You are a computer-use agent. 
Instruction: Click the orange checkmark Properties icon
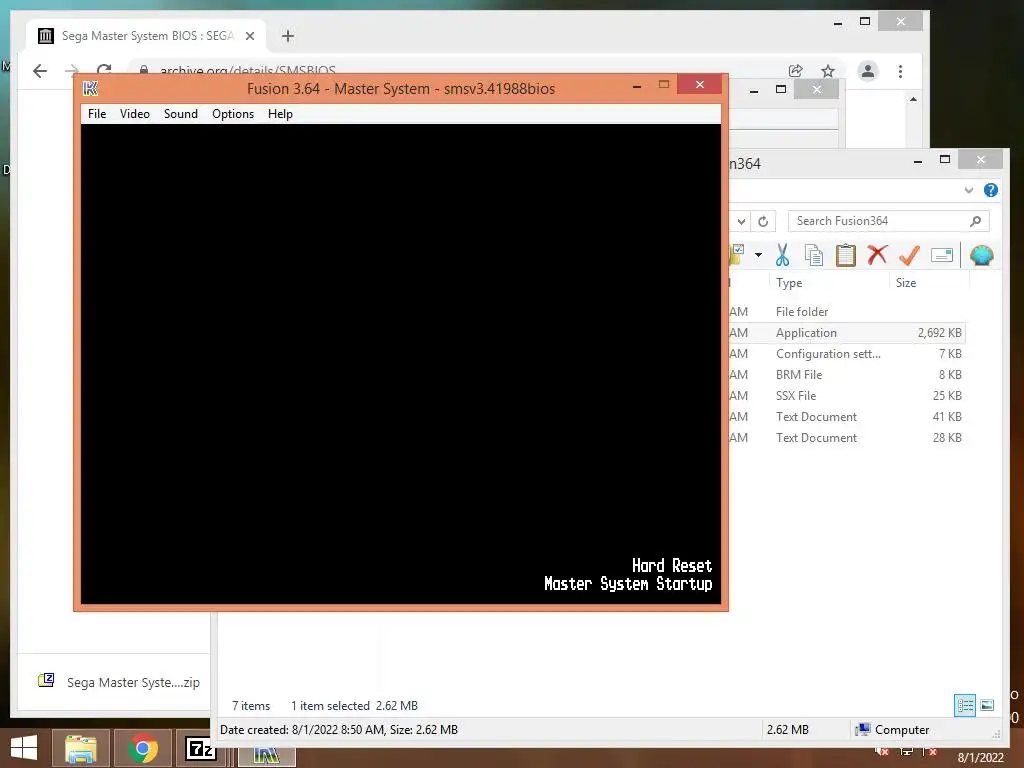[909, 255]
